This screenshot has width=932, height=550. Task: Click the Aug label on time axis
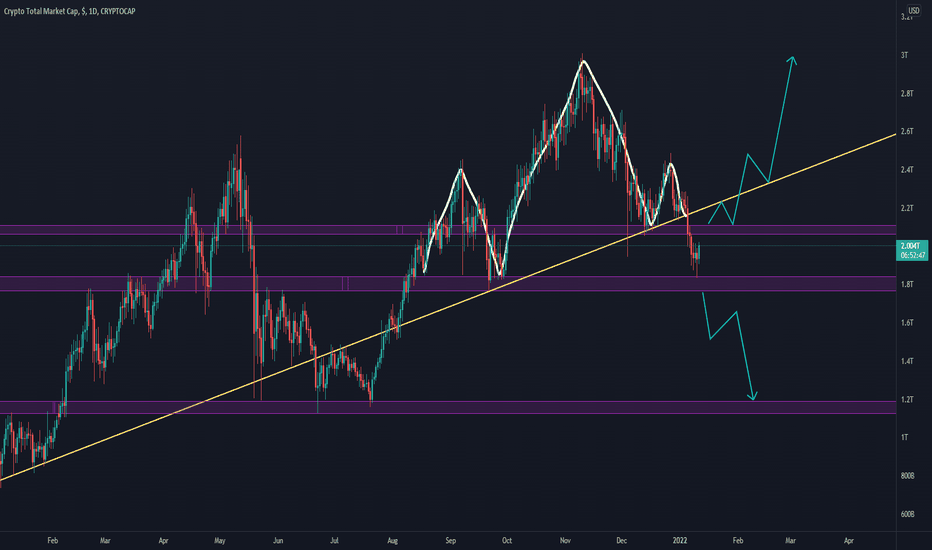pos(392,540)
